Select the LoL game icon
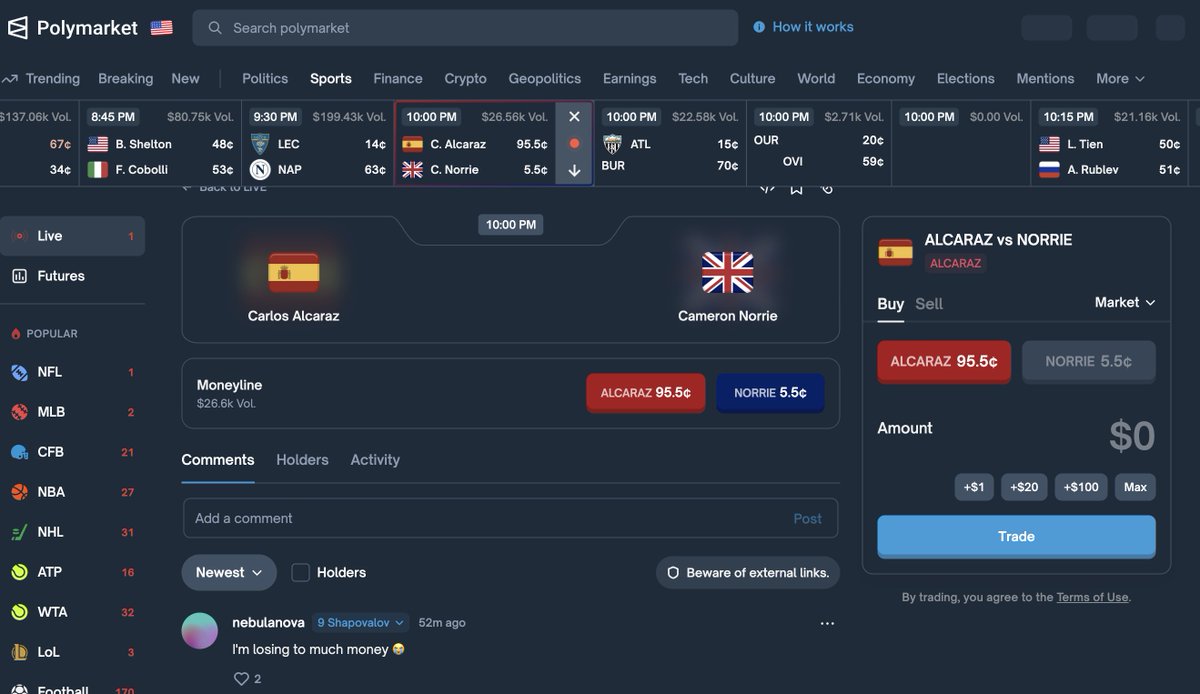Screen dimensions: 1200x694 click(19, 652)
